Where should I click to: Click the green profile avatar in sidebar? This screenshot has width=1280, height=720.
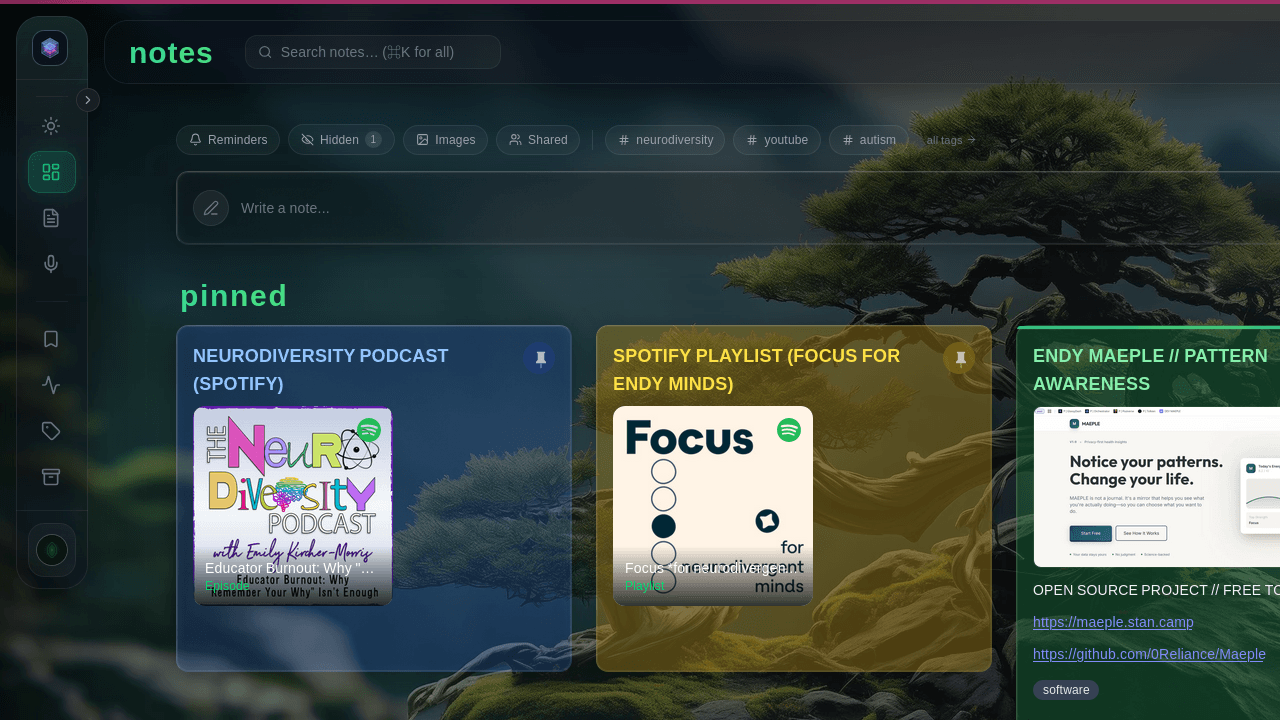pos(52,550)
